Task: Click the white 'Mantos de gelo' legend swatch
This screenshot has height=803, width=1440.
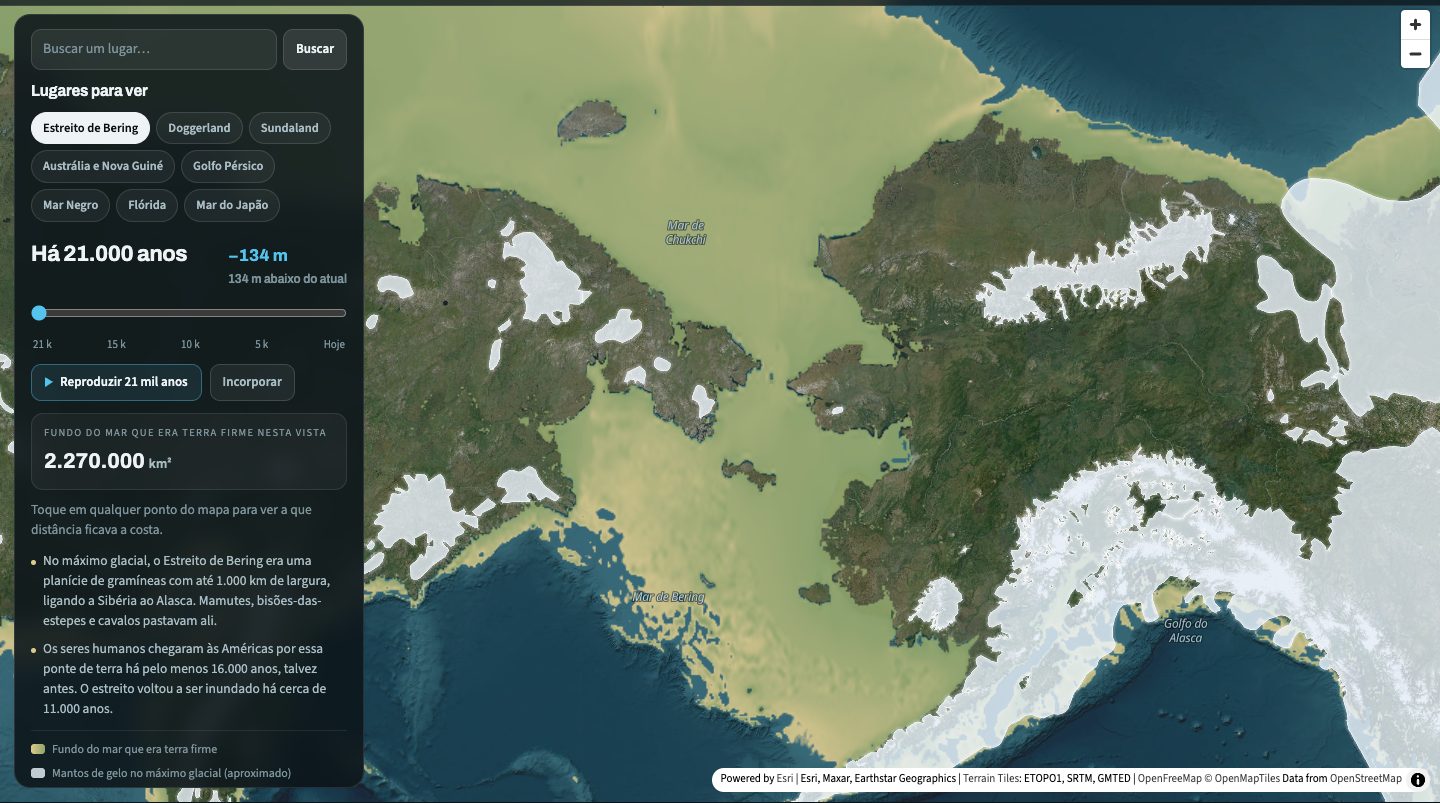Action: (x=38, y=773)
